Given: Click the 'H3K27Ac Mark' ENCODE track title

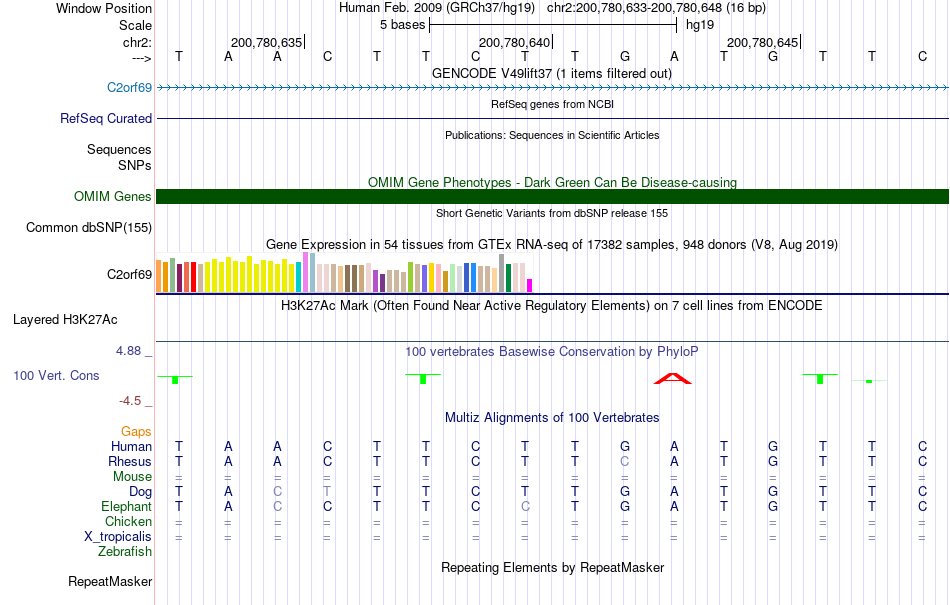Looking at the screenshot, I should click(552, 305).
